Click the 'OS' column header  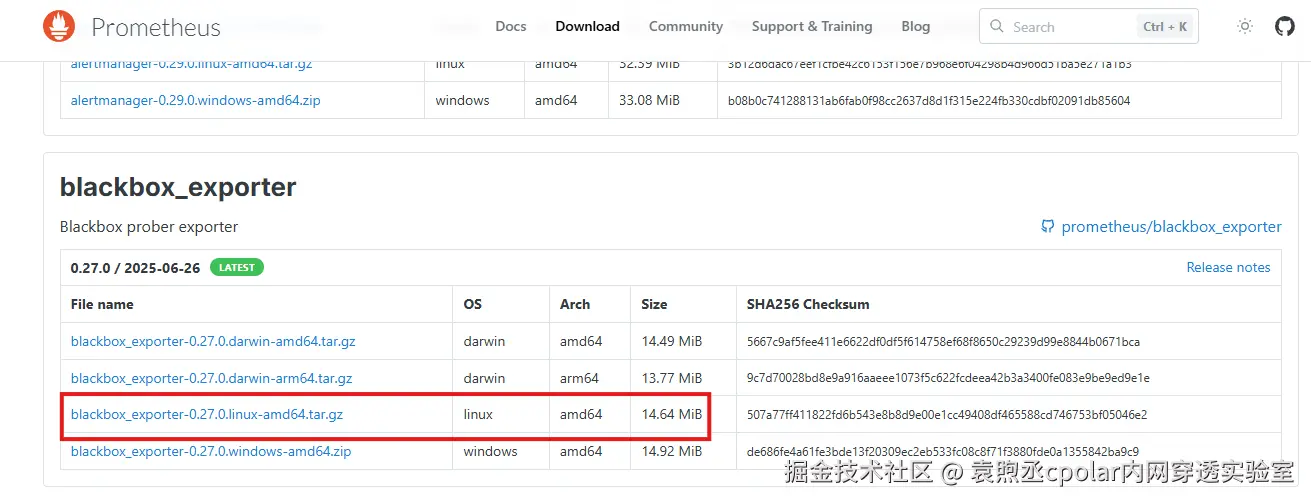[473, 304]
